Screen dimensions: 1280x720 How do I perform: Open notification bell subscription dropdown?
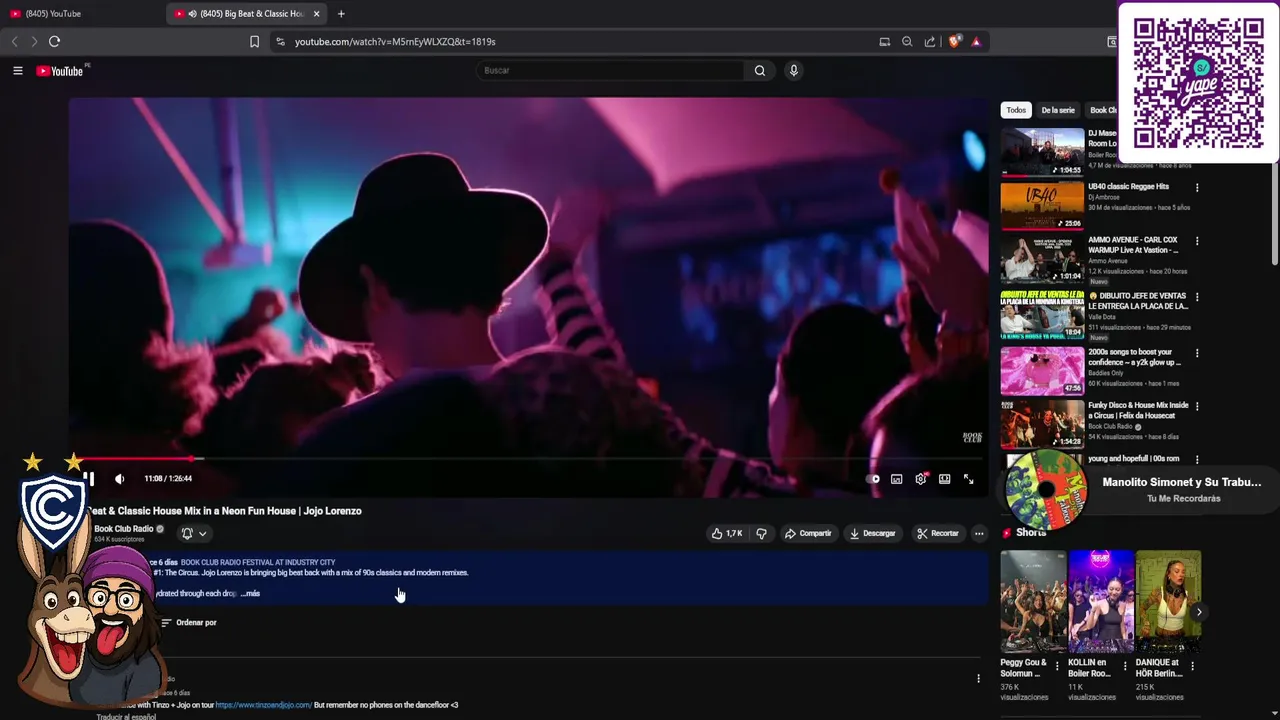(193, 534)
